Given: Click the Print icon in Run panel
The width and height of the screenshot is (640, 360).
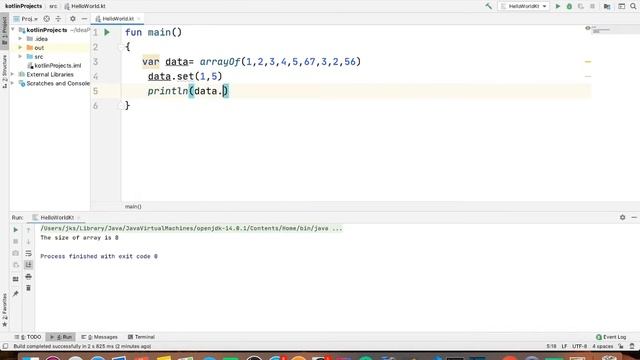Looking at the screenshot, I should tap(28, 277).
